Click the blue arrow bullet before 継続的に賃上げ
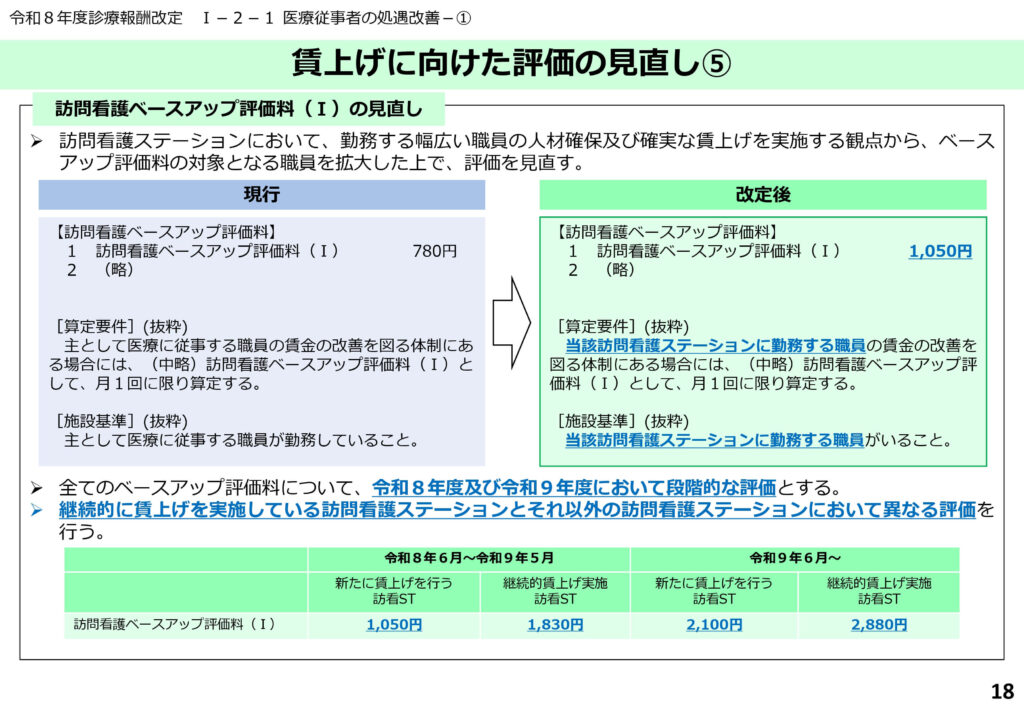The height and width of the screenshot is (709, 1024). [36, 511]
